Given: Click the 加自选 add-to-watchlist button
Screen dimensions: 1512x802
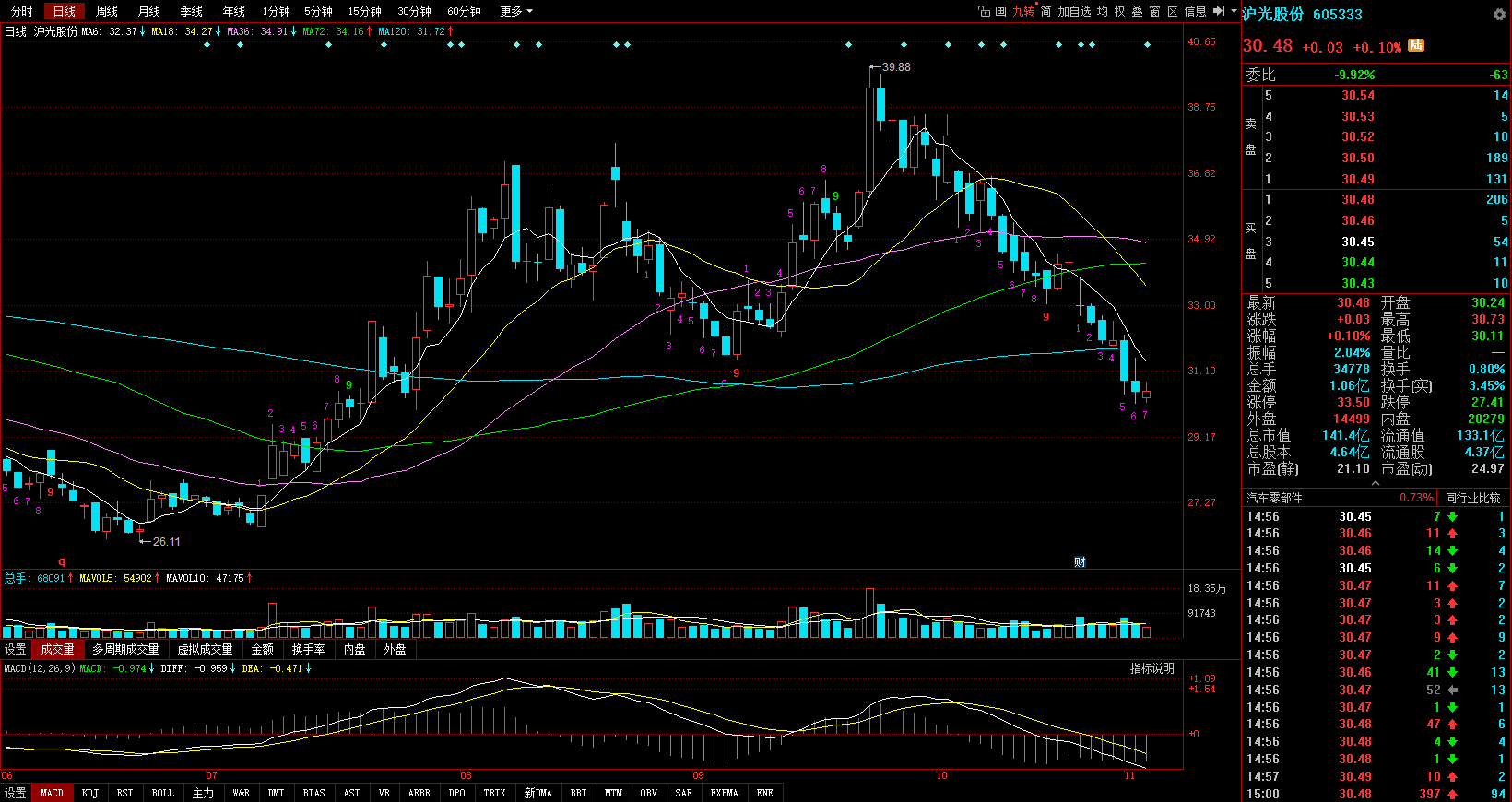Looking at the screenshot, I should (1074, 11).
